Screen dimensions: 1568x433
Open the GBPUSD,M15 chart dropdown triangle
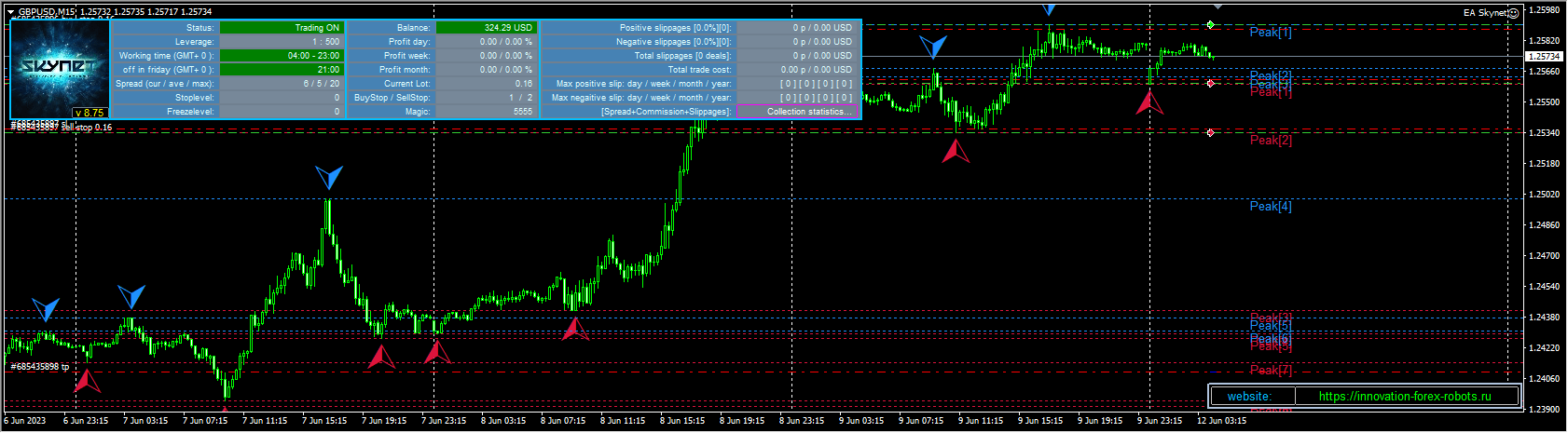tap(10, 12)
